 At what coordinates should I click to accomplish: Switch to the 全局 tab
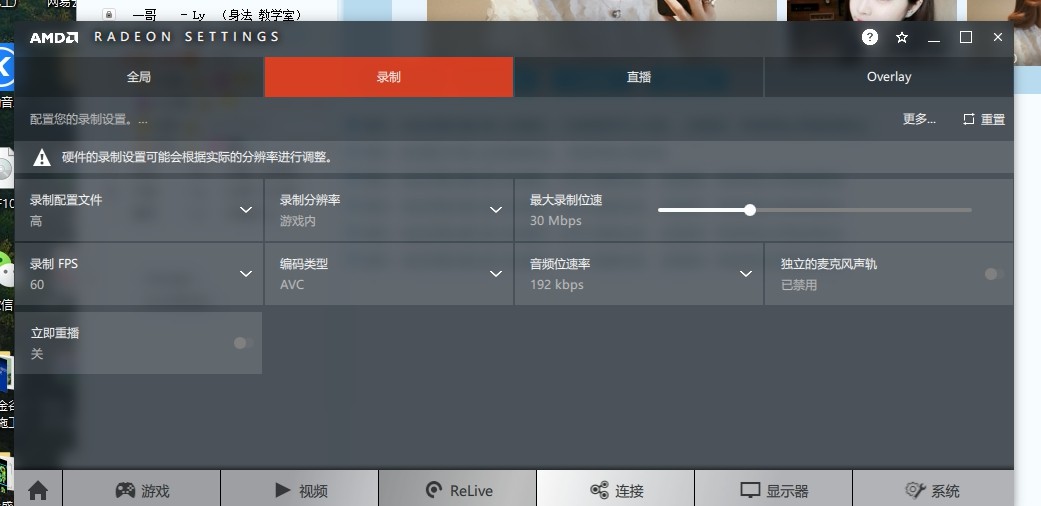139,77
